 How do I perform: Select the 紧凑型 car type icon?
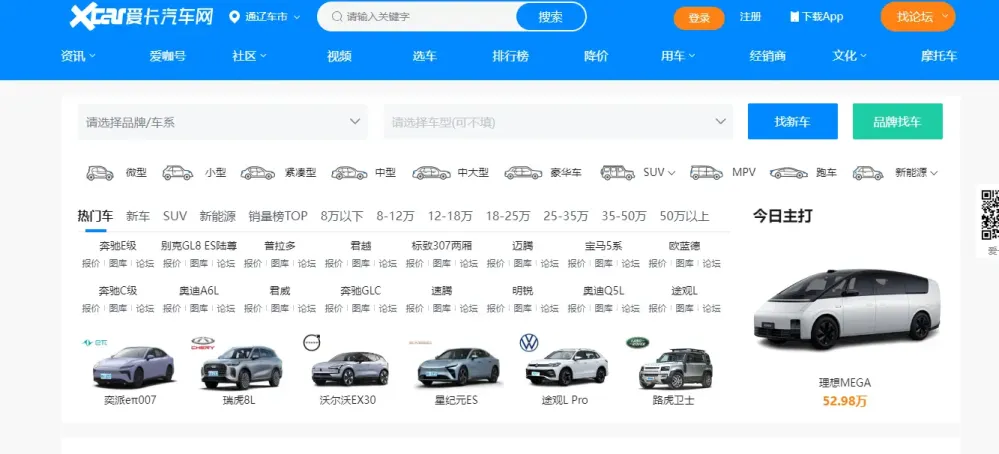coord(257,173)
